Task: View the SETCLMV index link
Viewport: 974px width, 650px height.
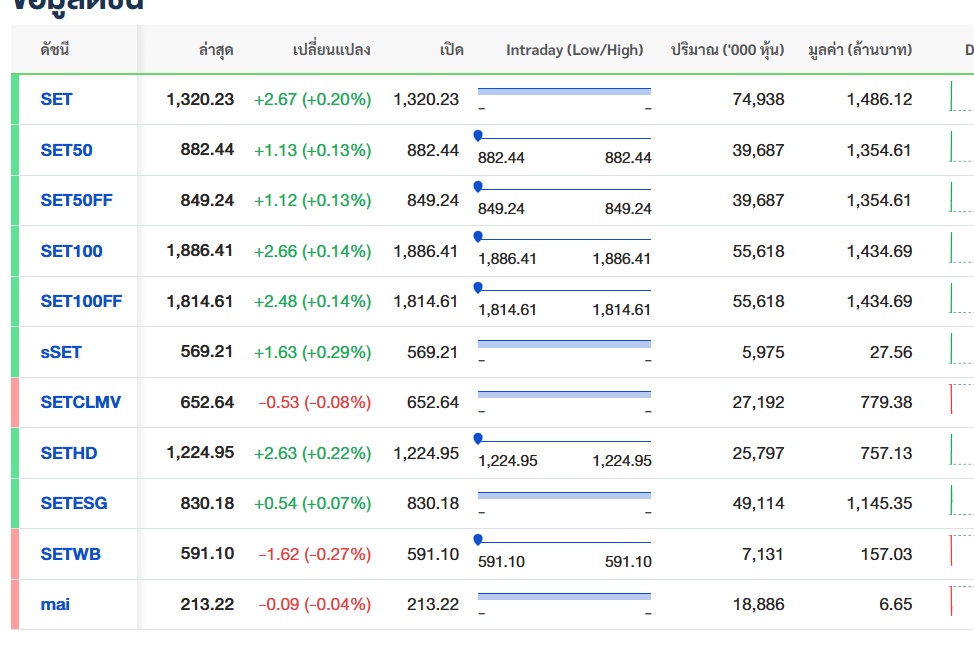Action: click(x=80, y=402)
